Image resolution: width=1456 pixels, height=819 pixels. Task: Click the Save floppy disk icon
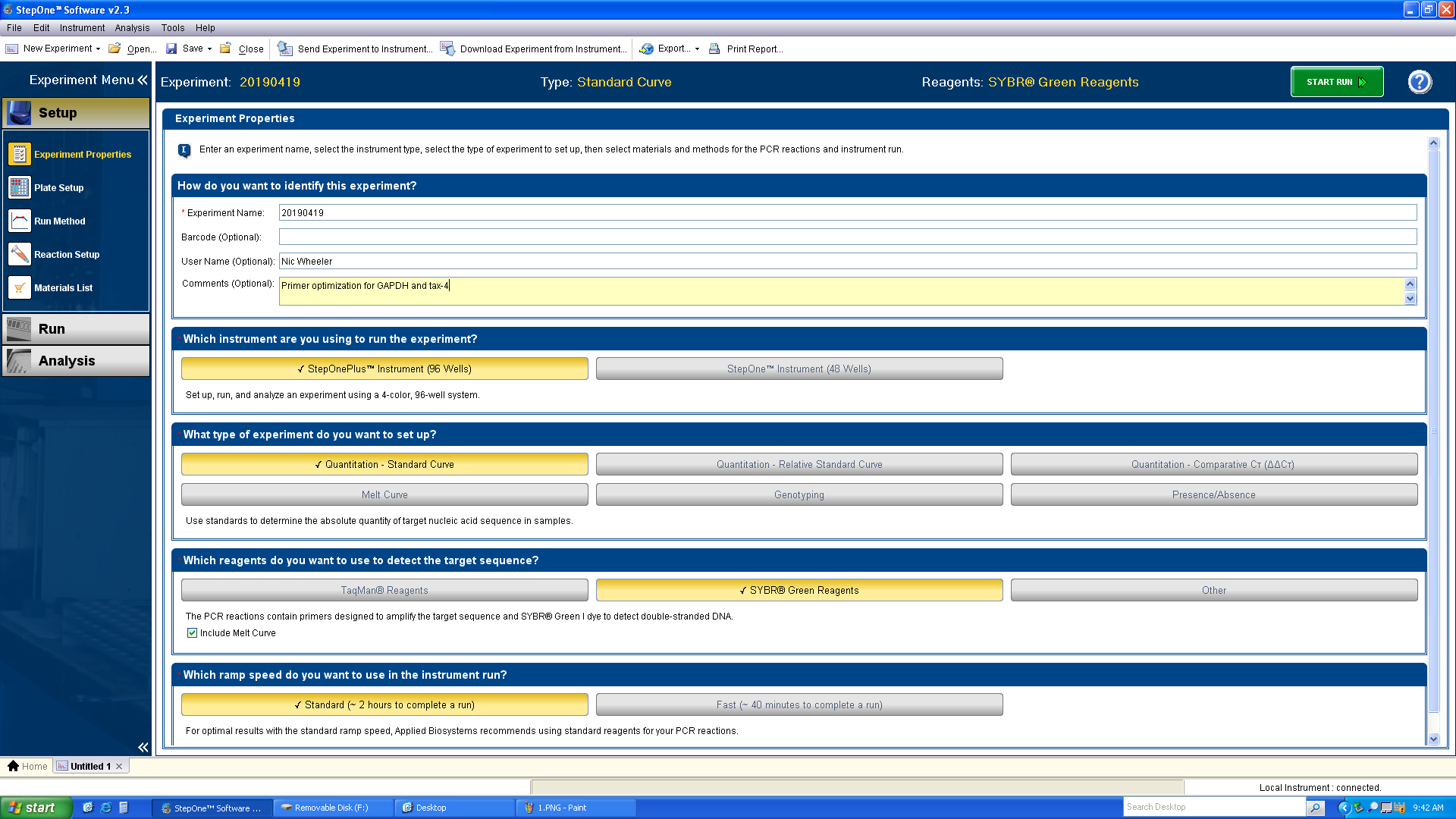(x=171, y=49)
